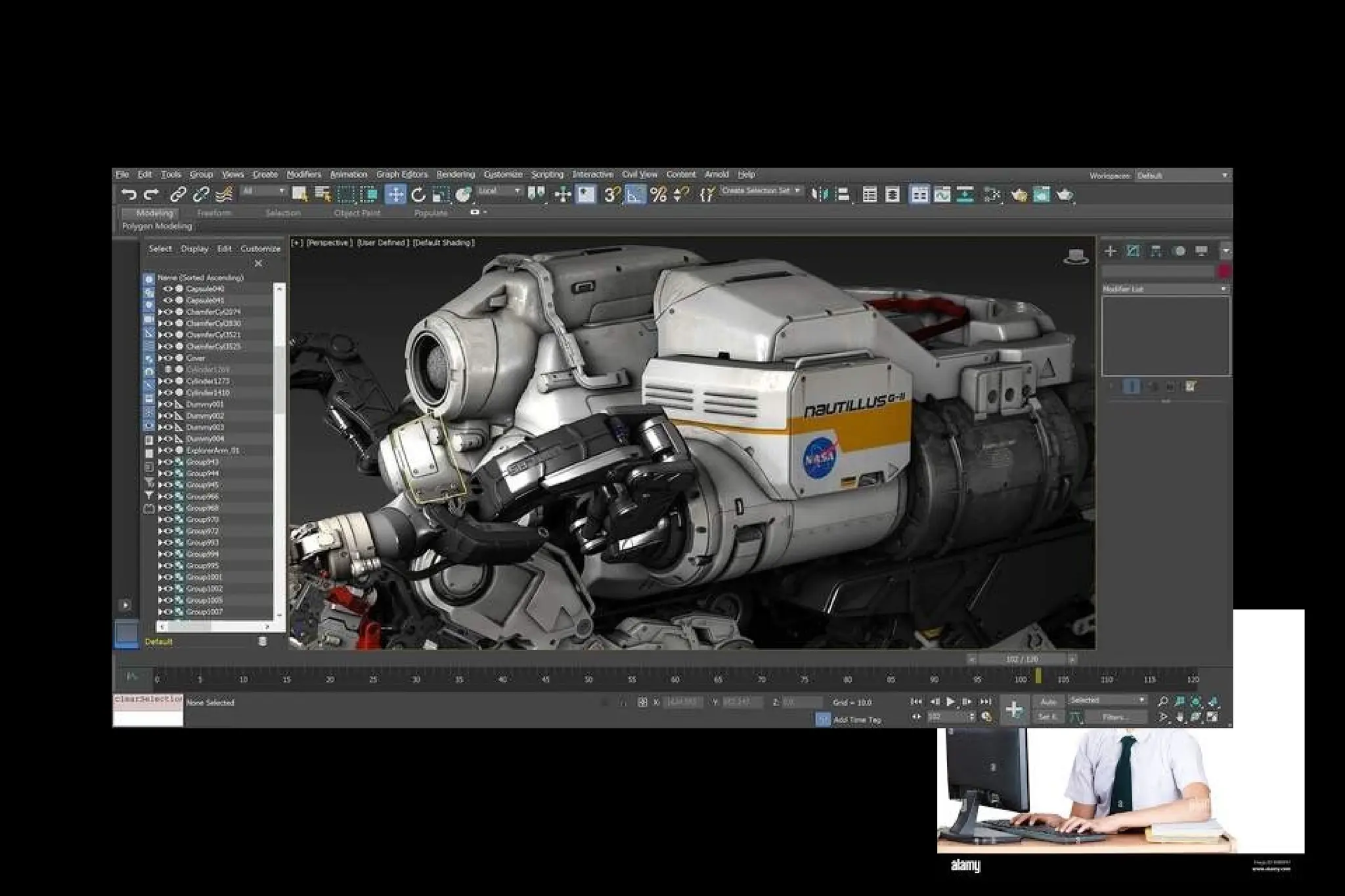Open the Modifier List dropdown
The width and height of the screenshot is (1345, 896).
(x=1164, y=289)
